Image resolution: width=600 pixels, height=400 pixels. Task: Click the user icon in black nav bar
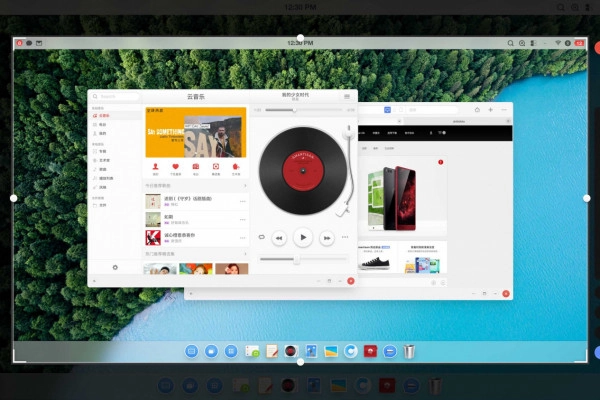(431, 133)
